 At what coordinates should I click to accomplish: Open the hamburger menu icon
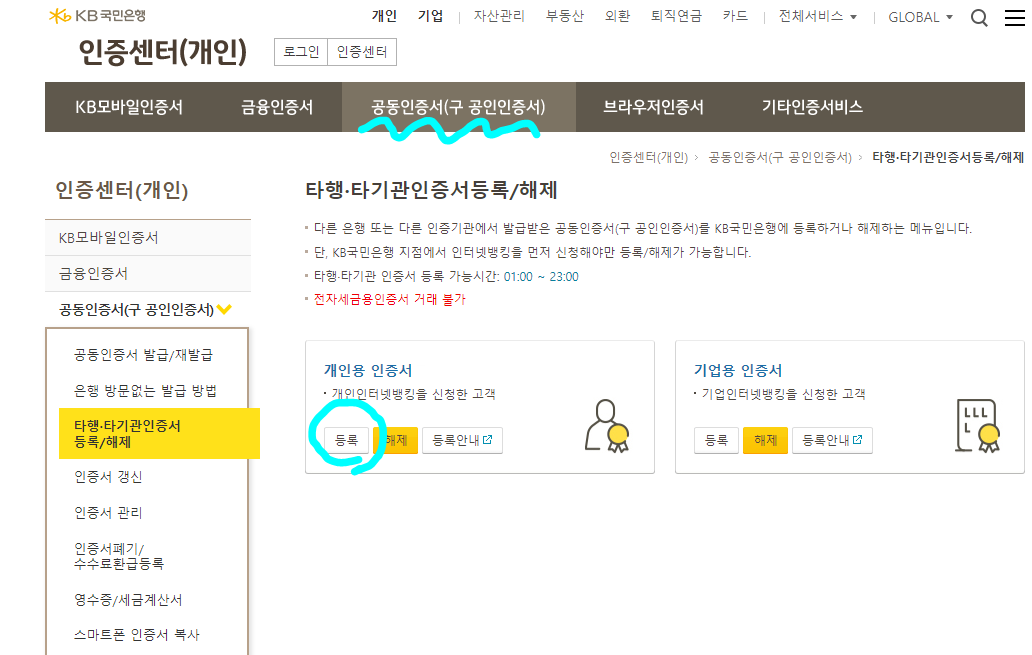click(x=1014, y=18)
